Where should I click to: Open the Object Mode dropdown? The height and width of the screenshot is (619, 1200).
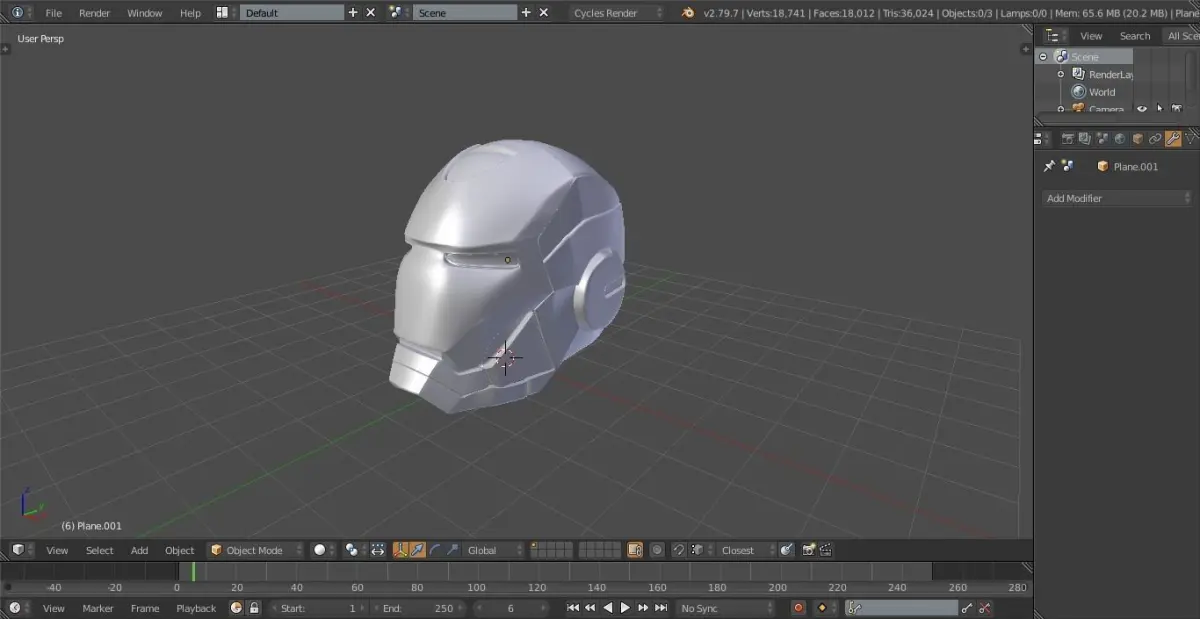point(255,550)
